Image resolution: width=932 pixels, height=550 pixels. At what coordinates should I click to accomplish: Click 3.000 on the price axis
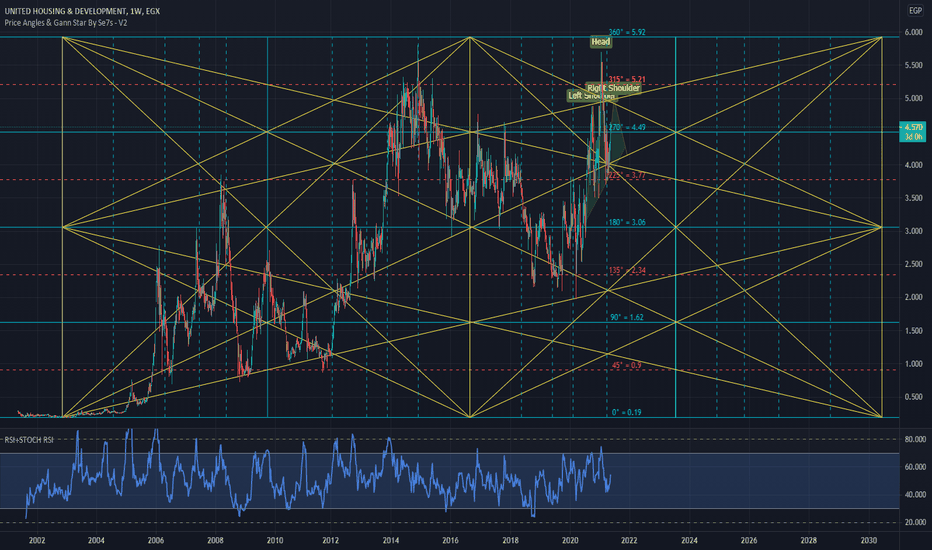914,231
